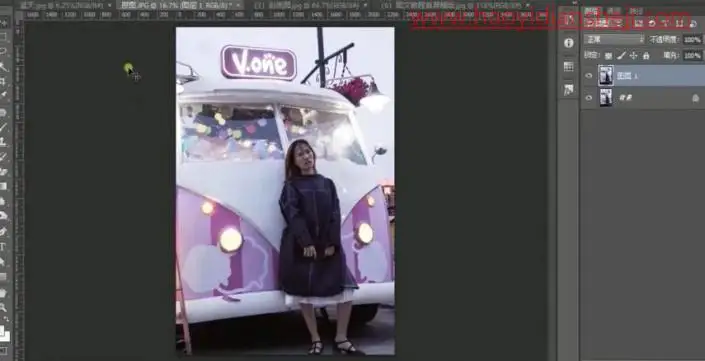Toggle type layer filter icon
The width and height of the screenshot is (705, 361).
pos(665,23)
